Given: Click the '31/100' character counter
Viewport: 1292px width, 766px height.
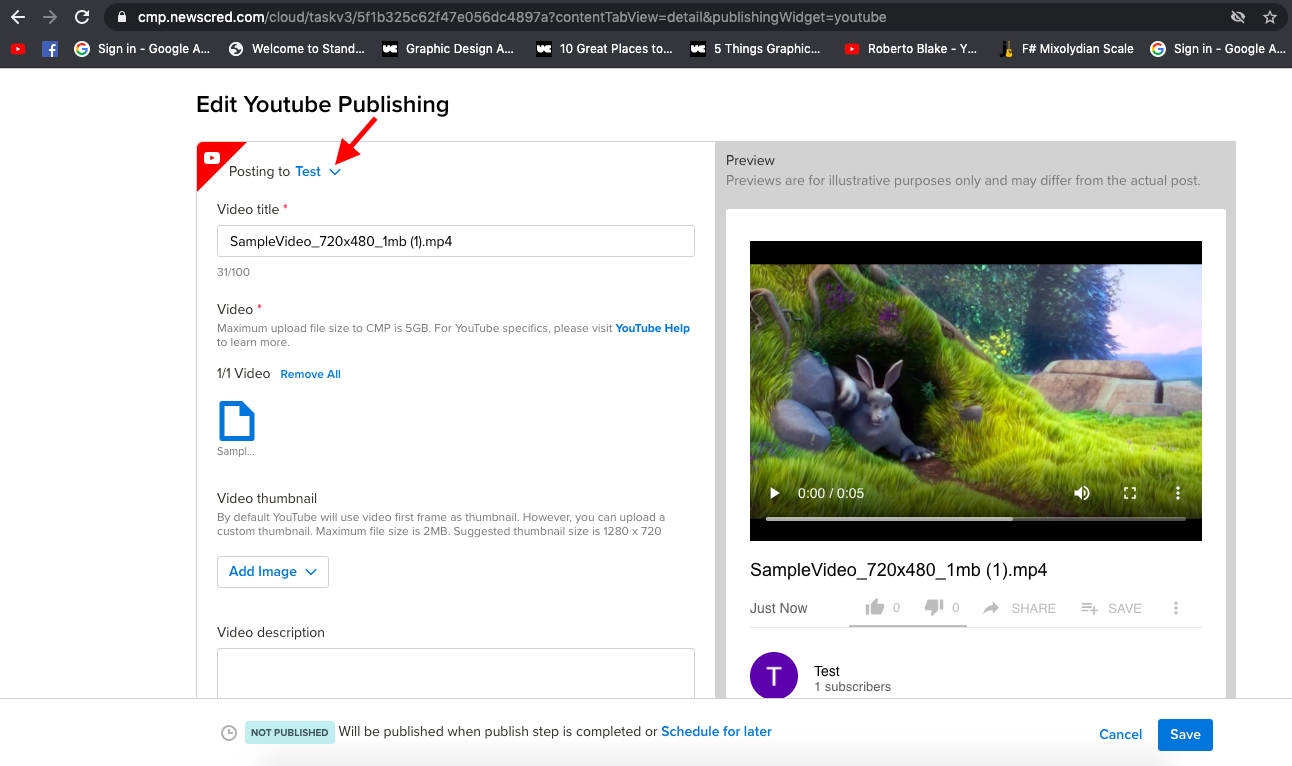Looking at the screenshot, I should pyautogui.click(x=233, y=272).
